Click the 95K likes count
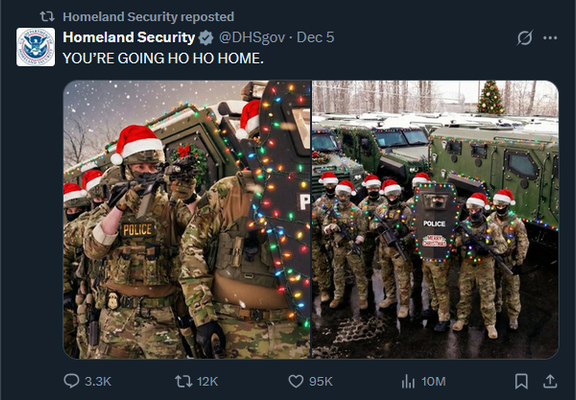The height and width of the screenshot is (400, 576). click(321, 381)
